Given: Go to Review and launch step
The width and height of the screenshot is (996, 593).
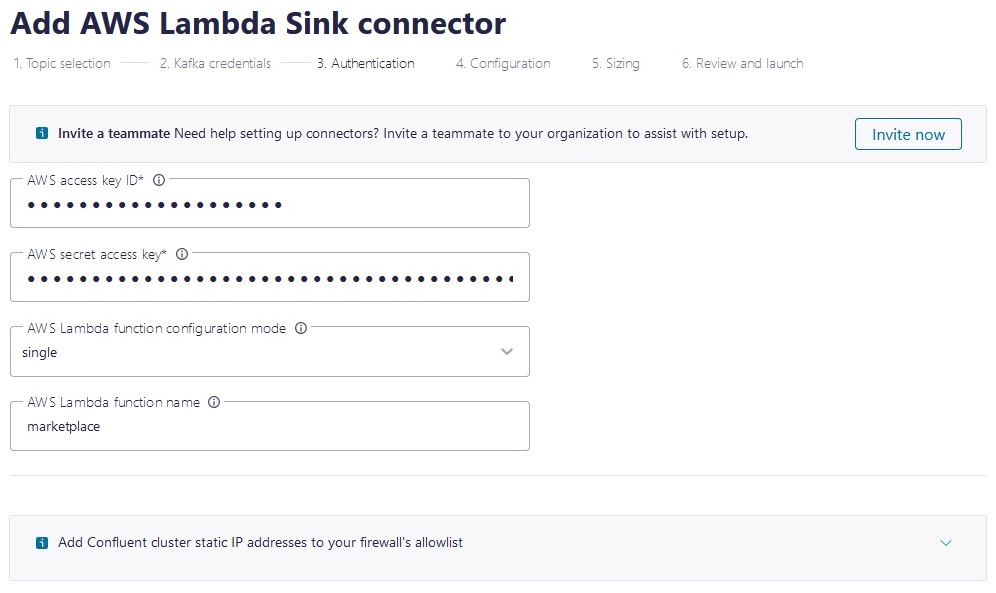Looking at the screenshot, I should tap(742, 63).
